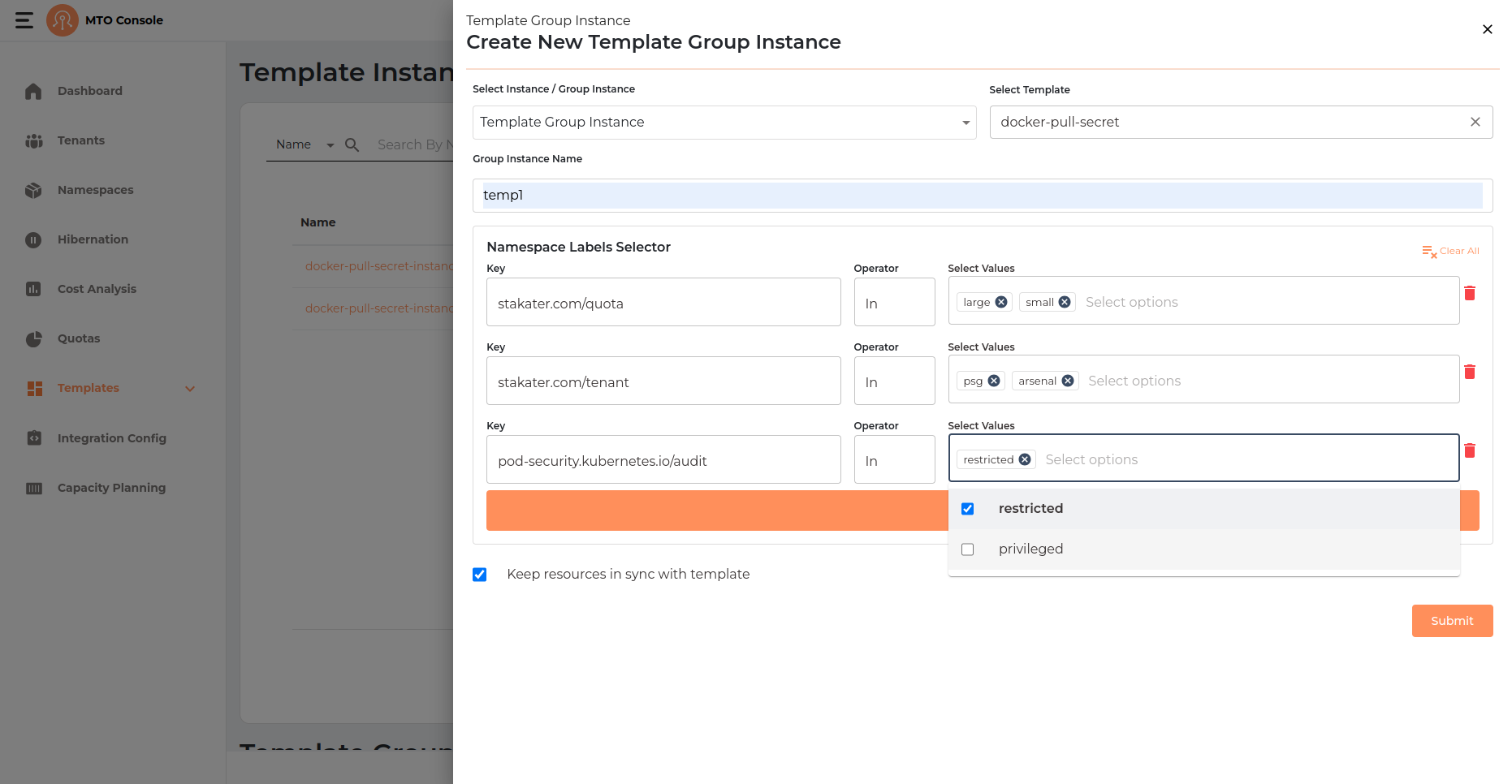Open Capacity Planning from the sidebar
1512x784 pixels.
coord(111,488)
